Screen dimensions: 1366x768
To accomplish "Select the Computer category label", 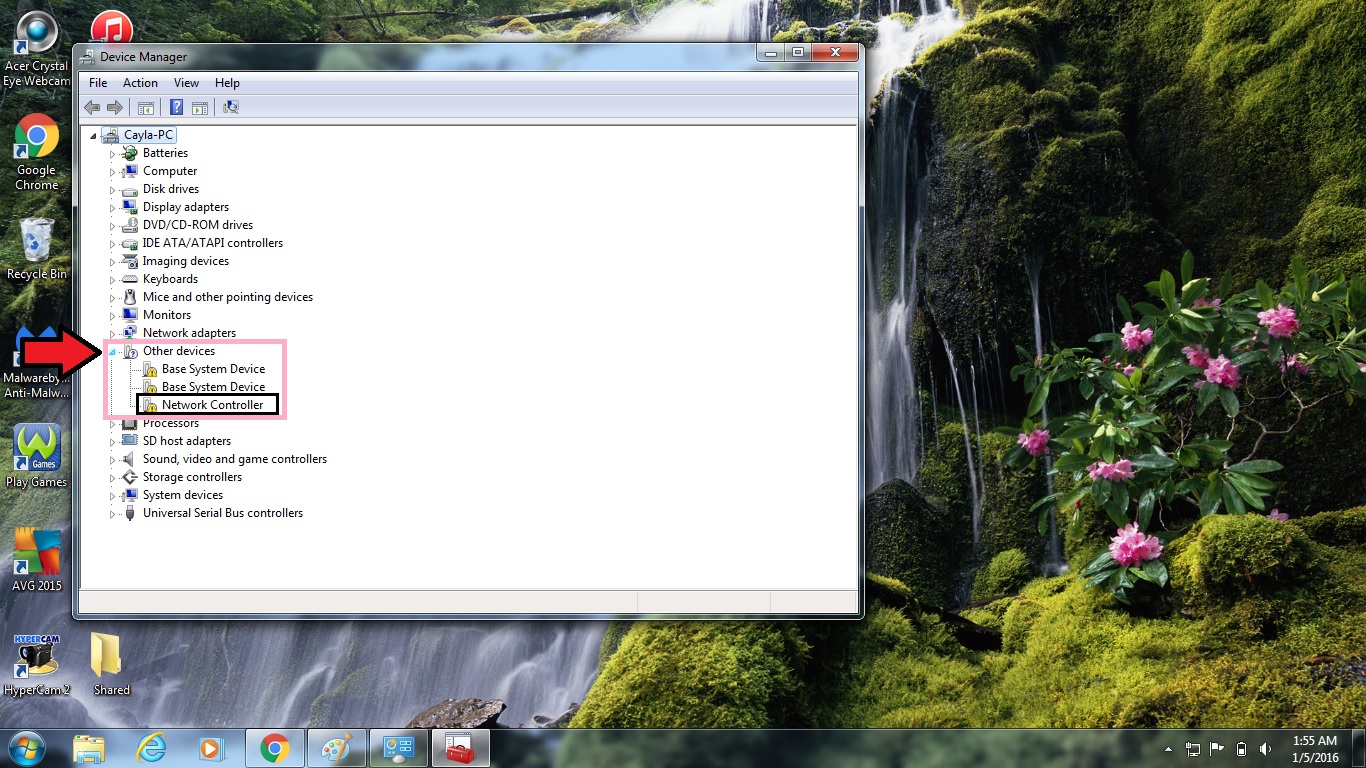I will tap(170, 171).
